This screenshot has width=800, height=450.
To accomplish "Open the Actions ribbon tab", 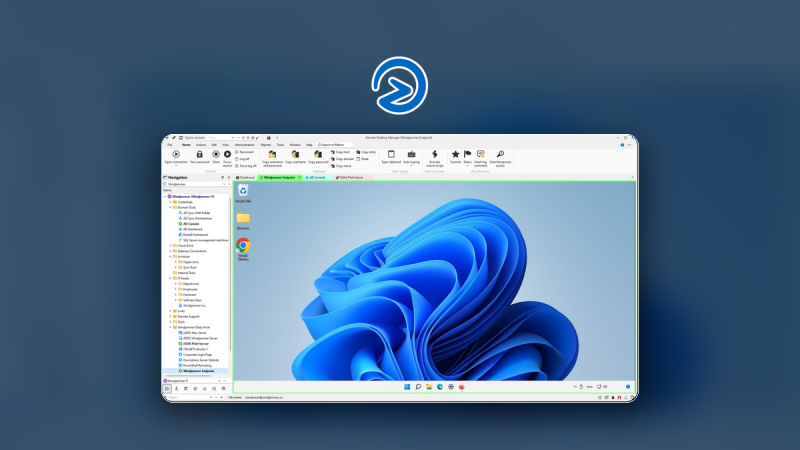I will point(201,145).
